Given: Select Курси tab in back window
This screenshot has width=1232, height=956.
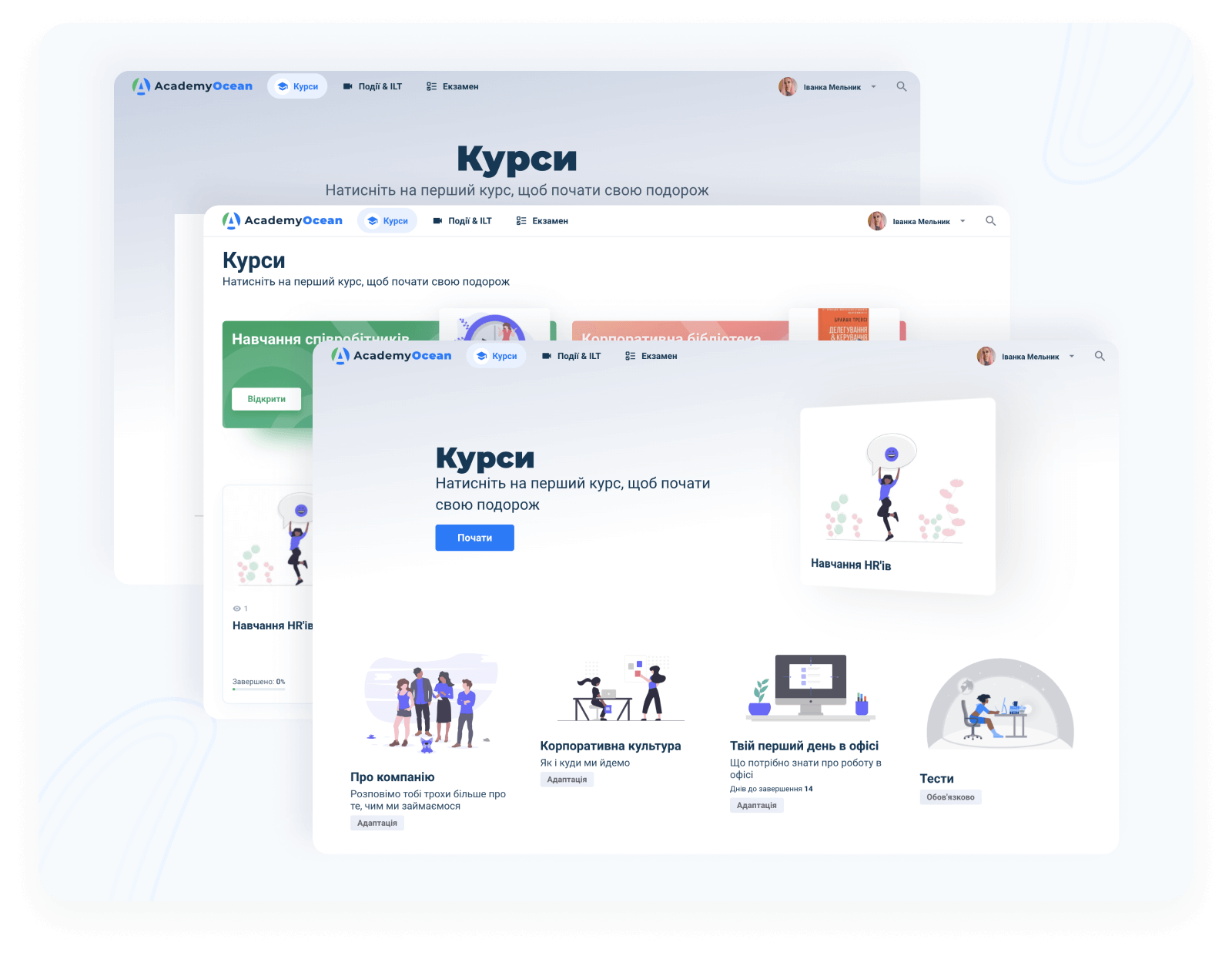Looking at the screenshot, I should pyautogui.click(x=297, y=86).
